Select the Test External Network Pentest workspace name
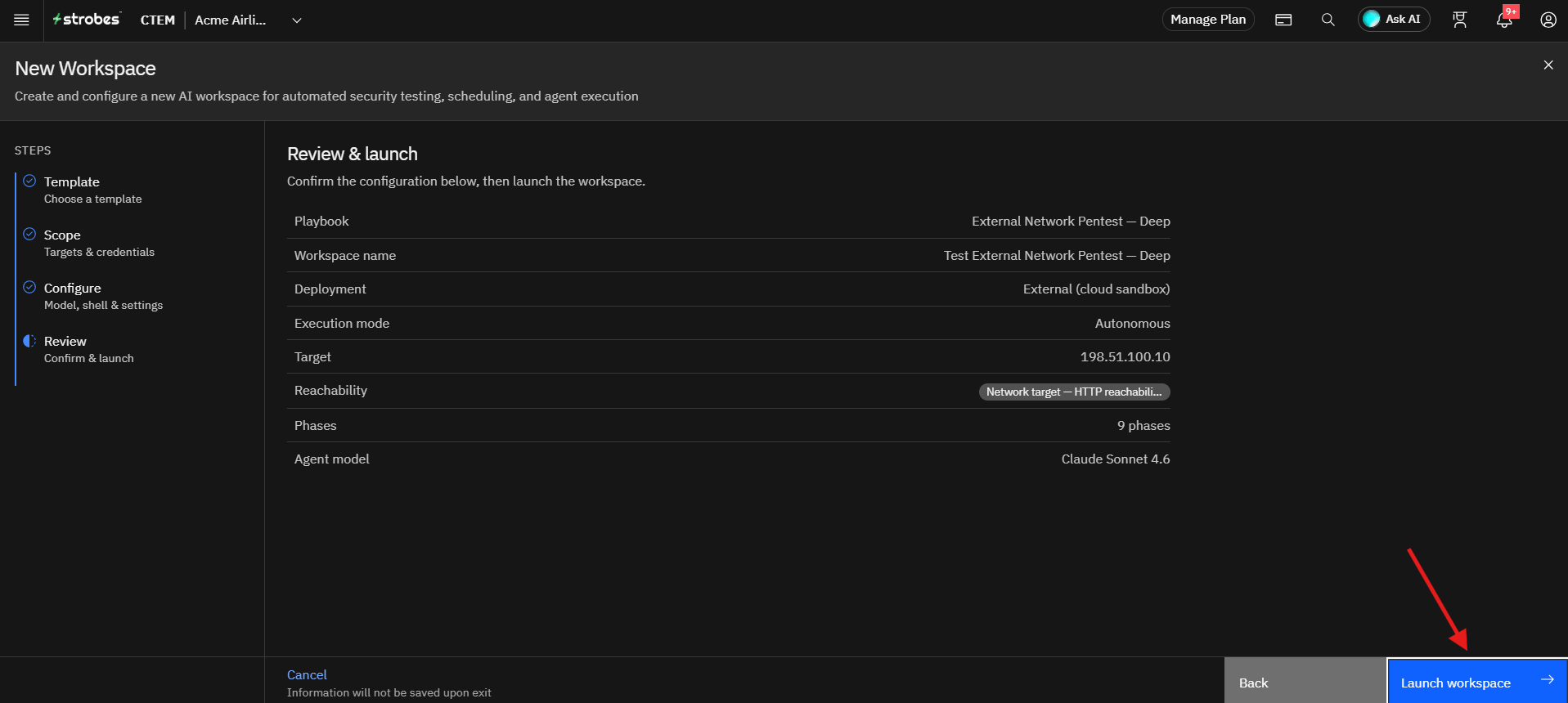The width and height of the screenshot is (1568, 703). [x=1057, y=255]
